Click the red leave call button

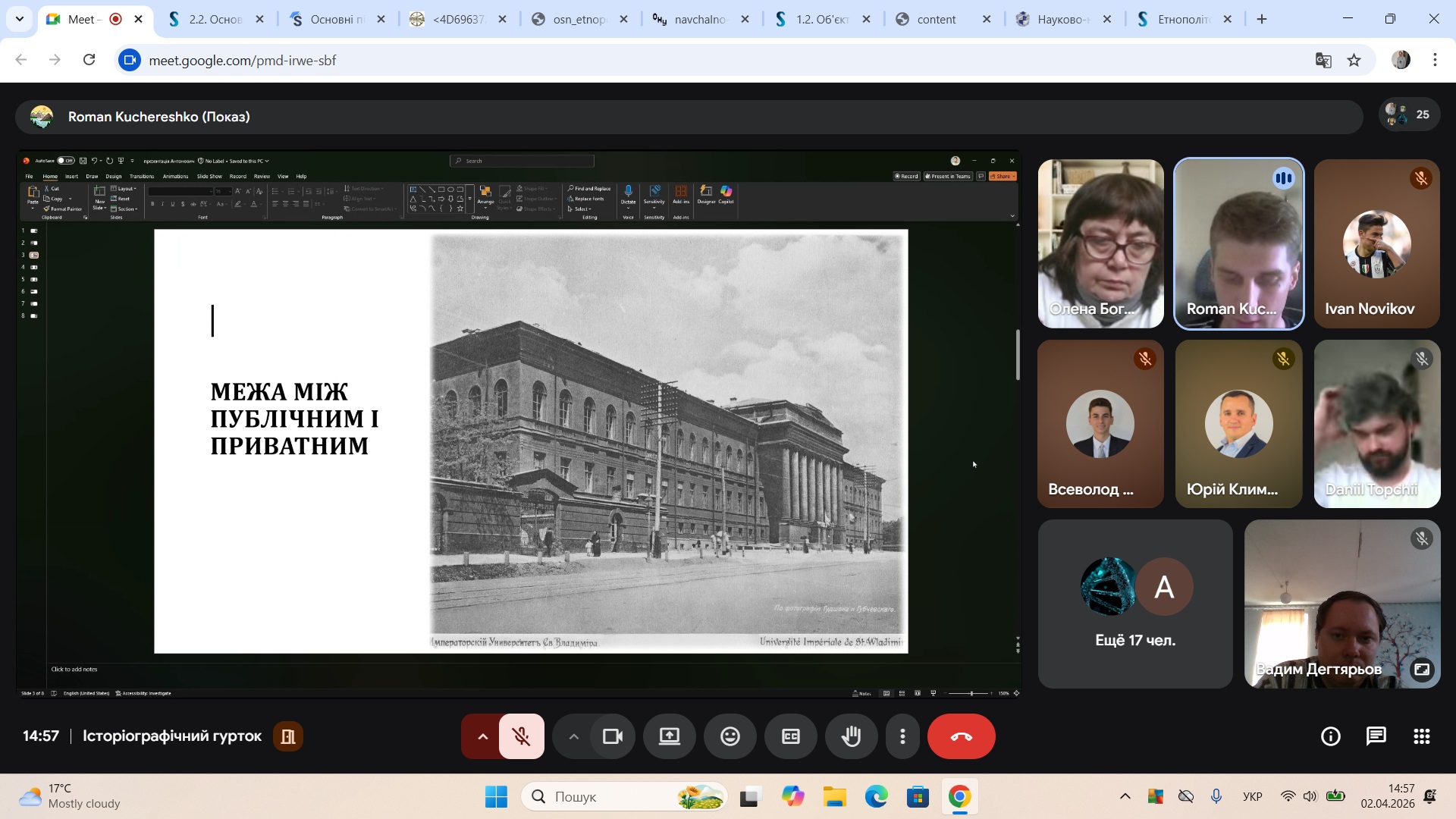961,736
